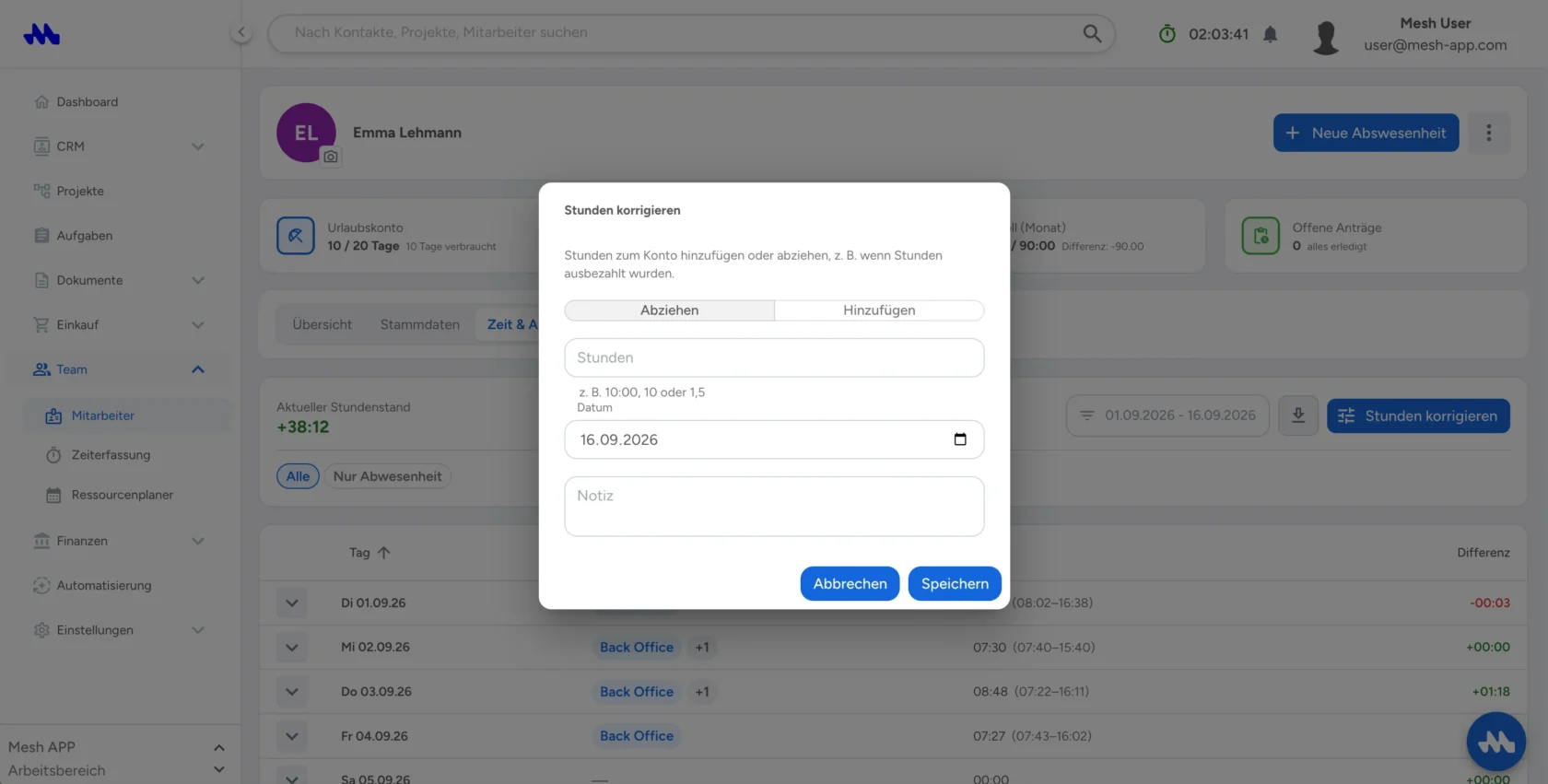1548x784 pixels.
Task: Click the download icon beside the date range
Action: (1298, 415)
